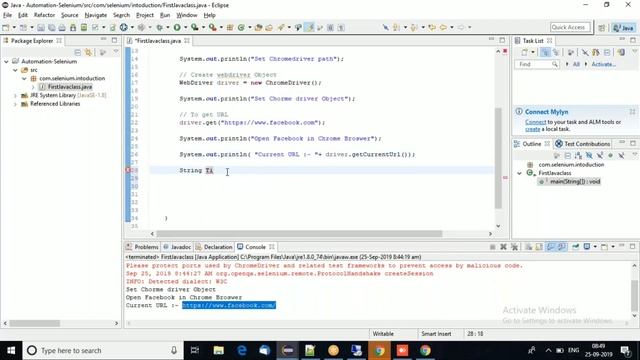Launch Debug with the bug icon

coord(160,27)
